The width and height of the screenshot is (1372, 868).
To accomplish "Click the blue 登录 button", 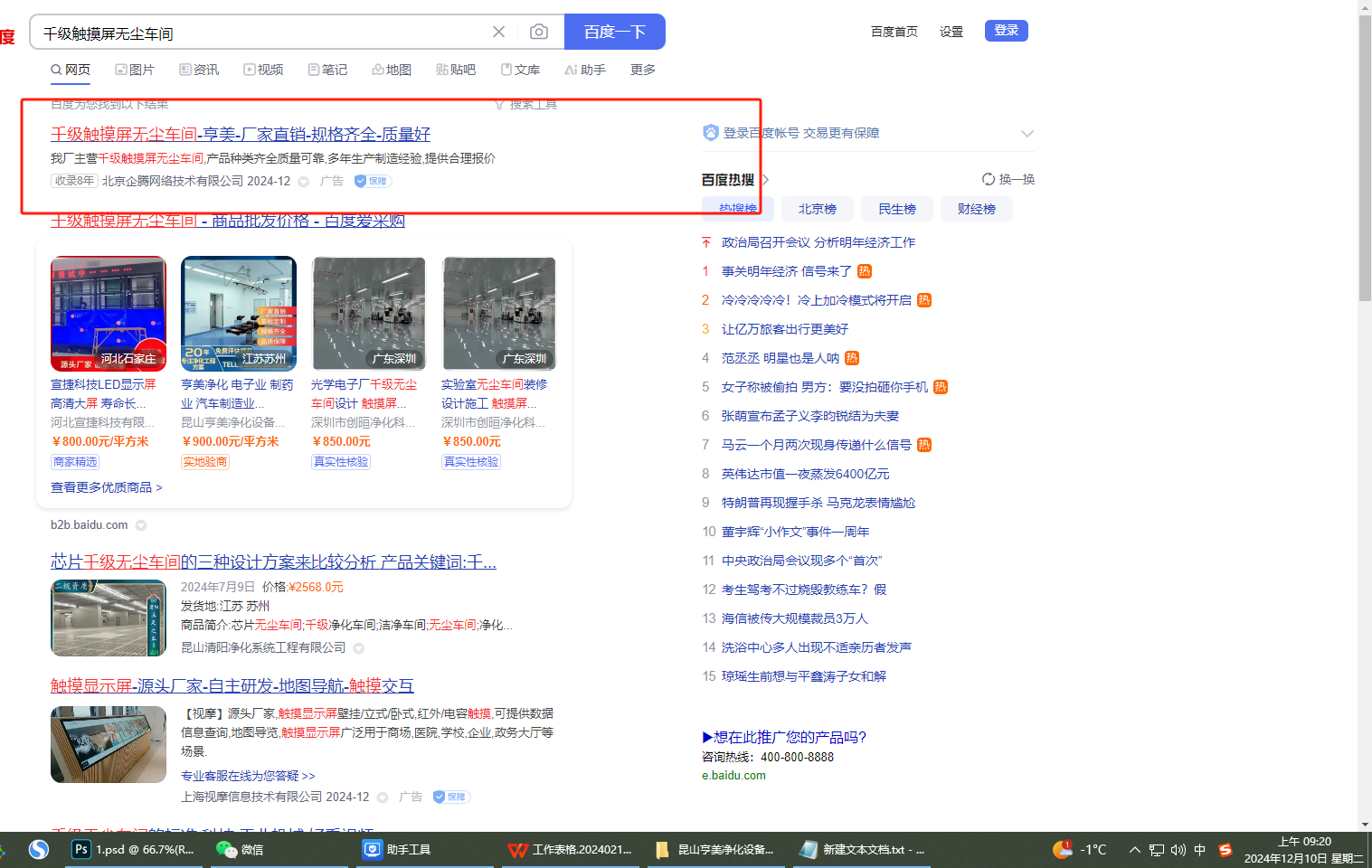I will (1007, 31).
